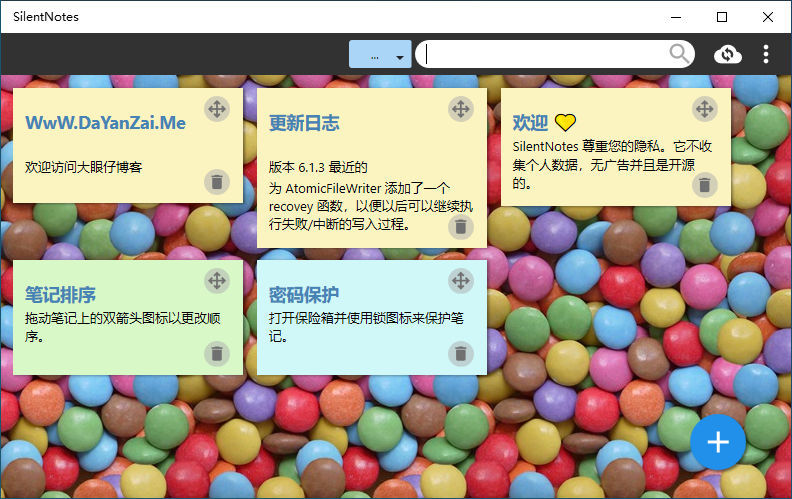Screen dimensions: 792x499
Task: Click trash icon on the 欢迎 note
Action: pos(705,184)
